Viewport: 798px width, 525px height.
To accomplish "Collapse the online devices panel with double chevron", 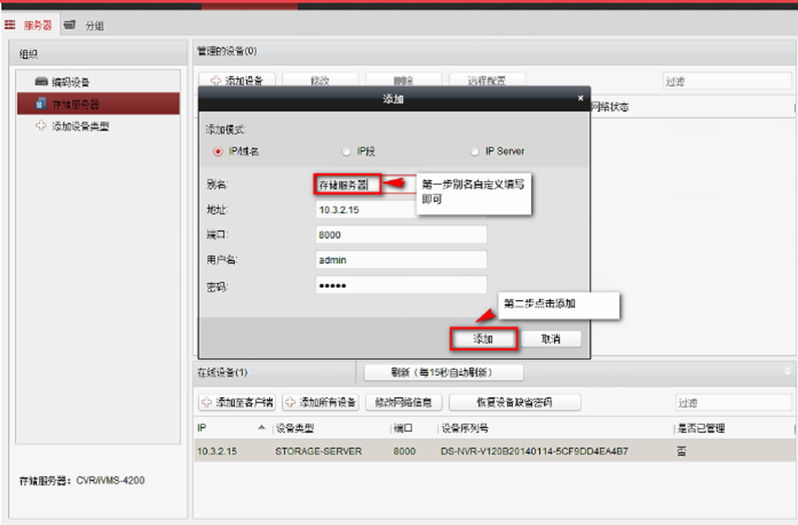I will [787, 370].
